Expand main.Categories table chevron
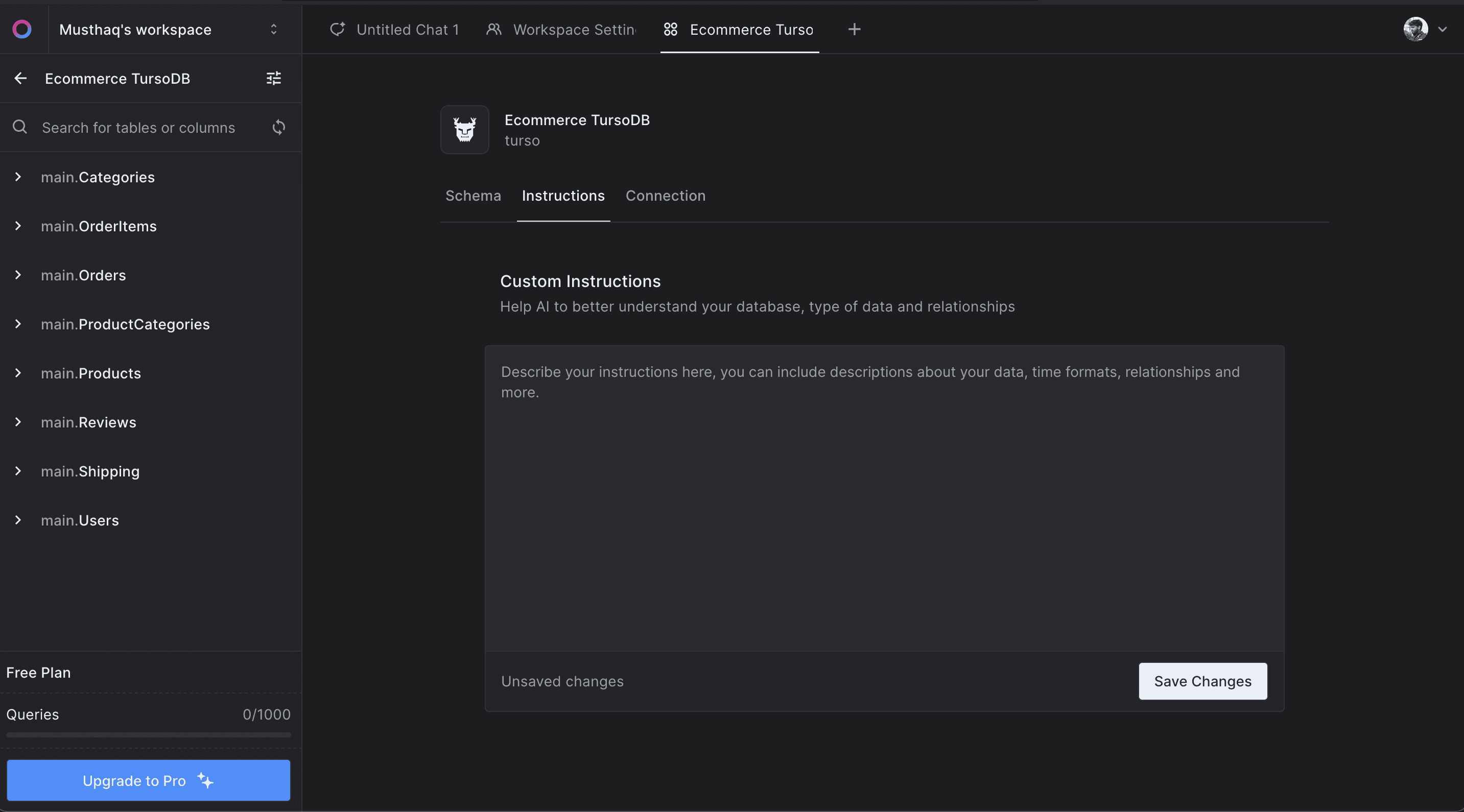The width and height of the screenshot is (1464, 812). (18, 177)
